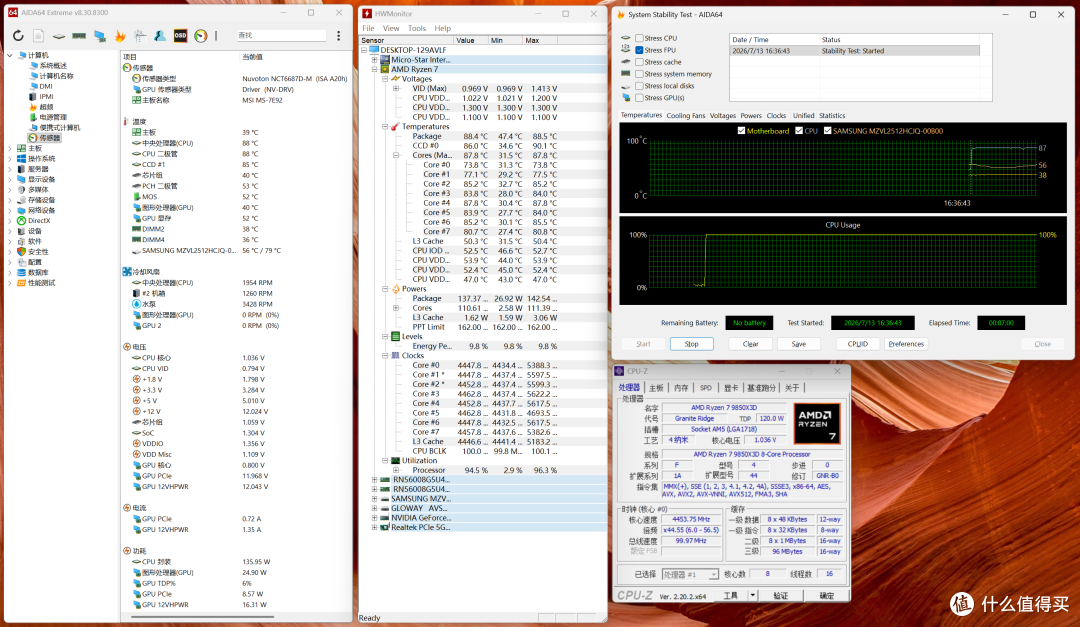Click the memory module benchmark toolbar icon

[79, 36]
